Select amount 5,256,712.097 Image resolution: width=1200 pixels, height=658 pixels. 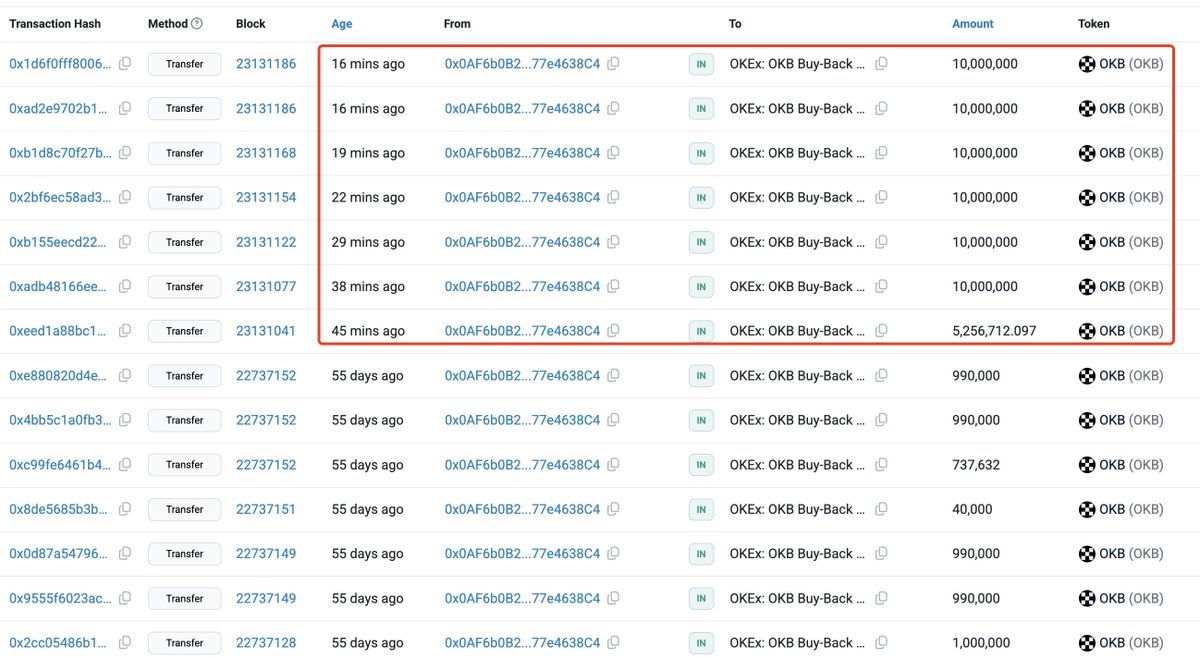click(994, 331)
